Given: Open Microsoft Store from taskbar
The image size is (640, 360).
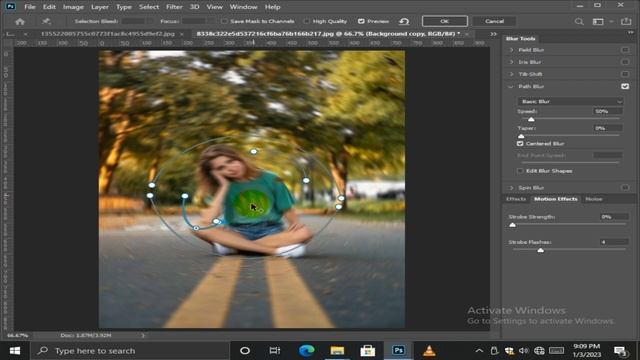Looking at the screenshot, I should [368, 351].
